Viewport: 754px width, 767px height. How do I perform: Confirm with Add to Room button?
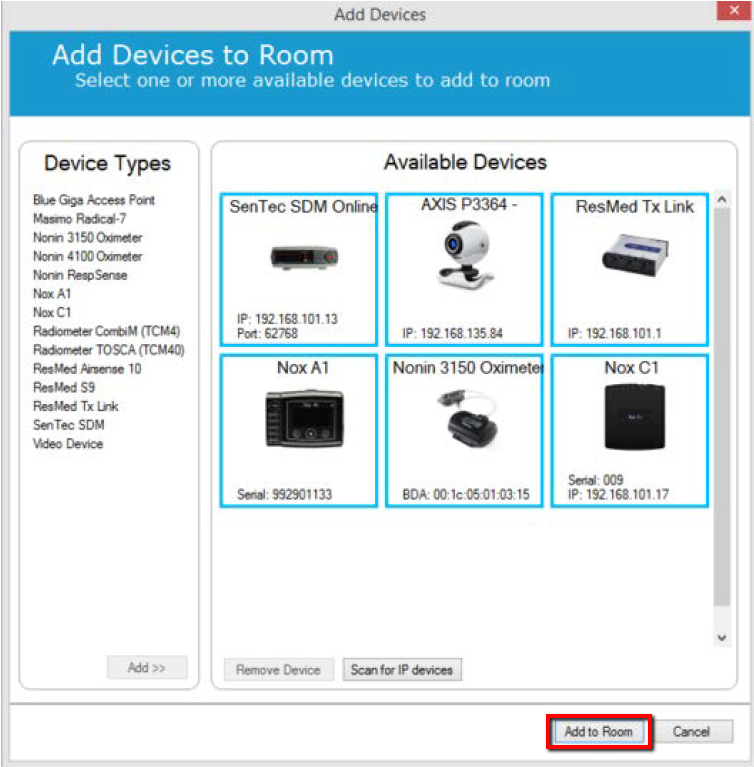(599, 732)
